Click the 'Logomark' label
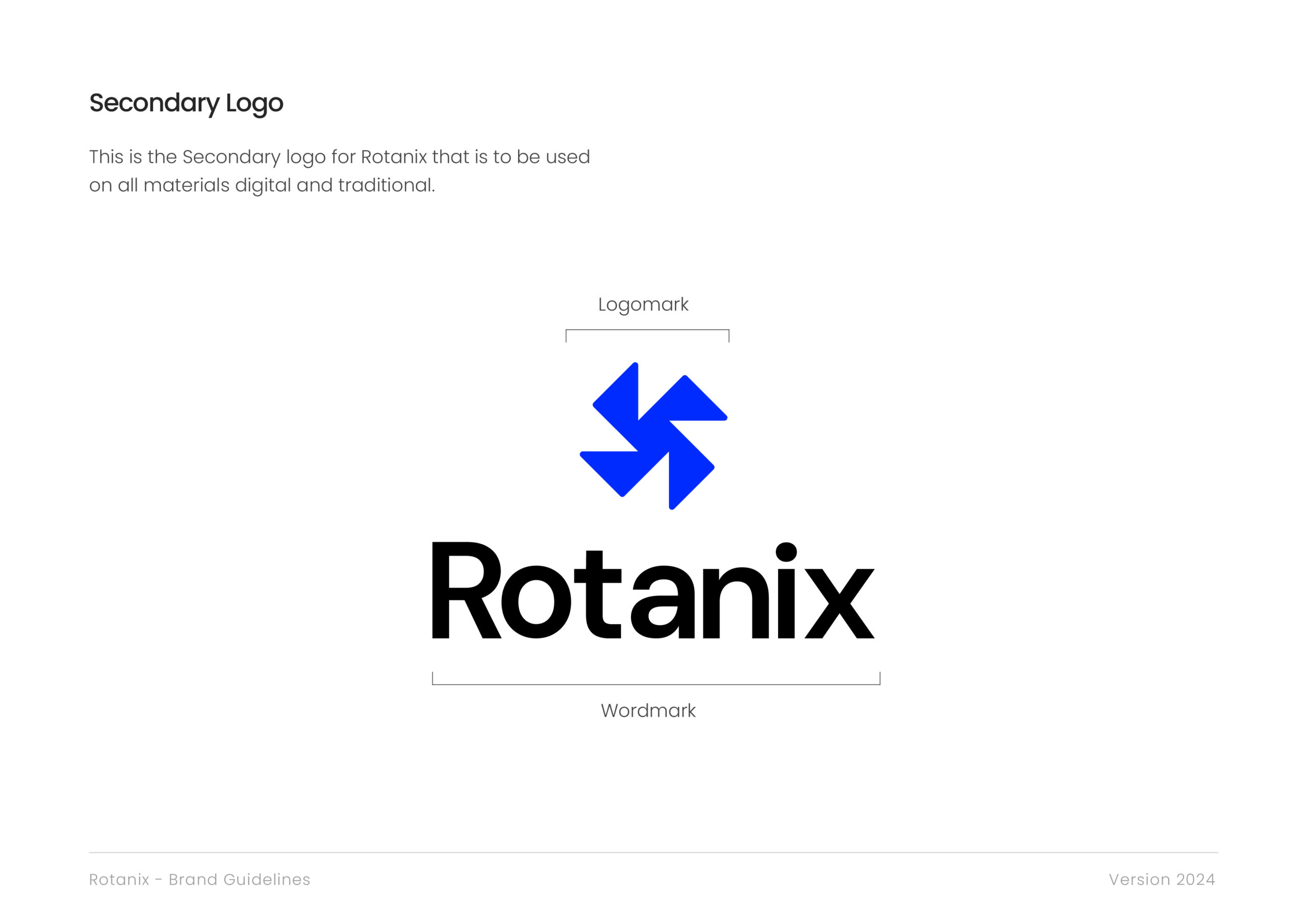1307x924 pixels. coord(643,305)
